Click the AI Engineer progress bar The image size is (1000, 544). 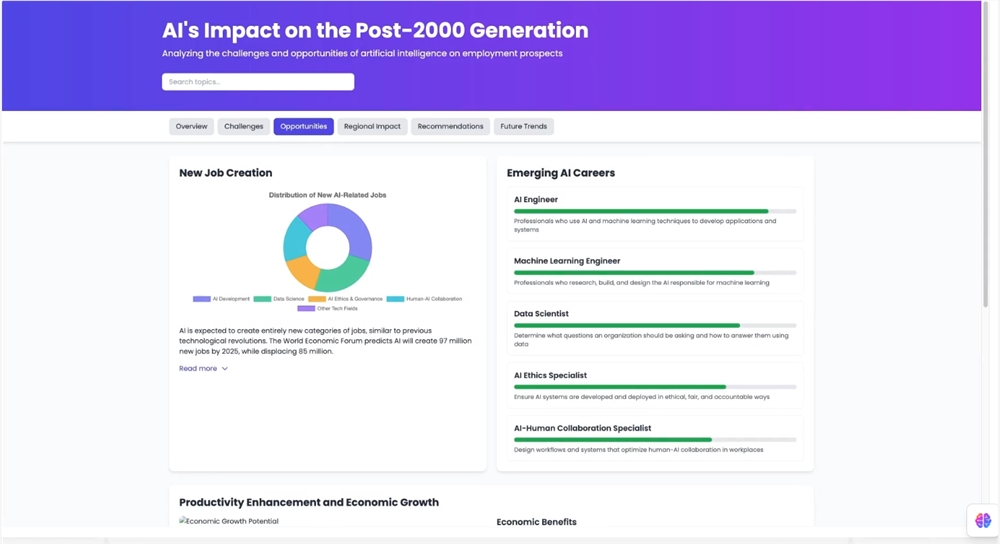pos(655,212)
